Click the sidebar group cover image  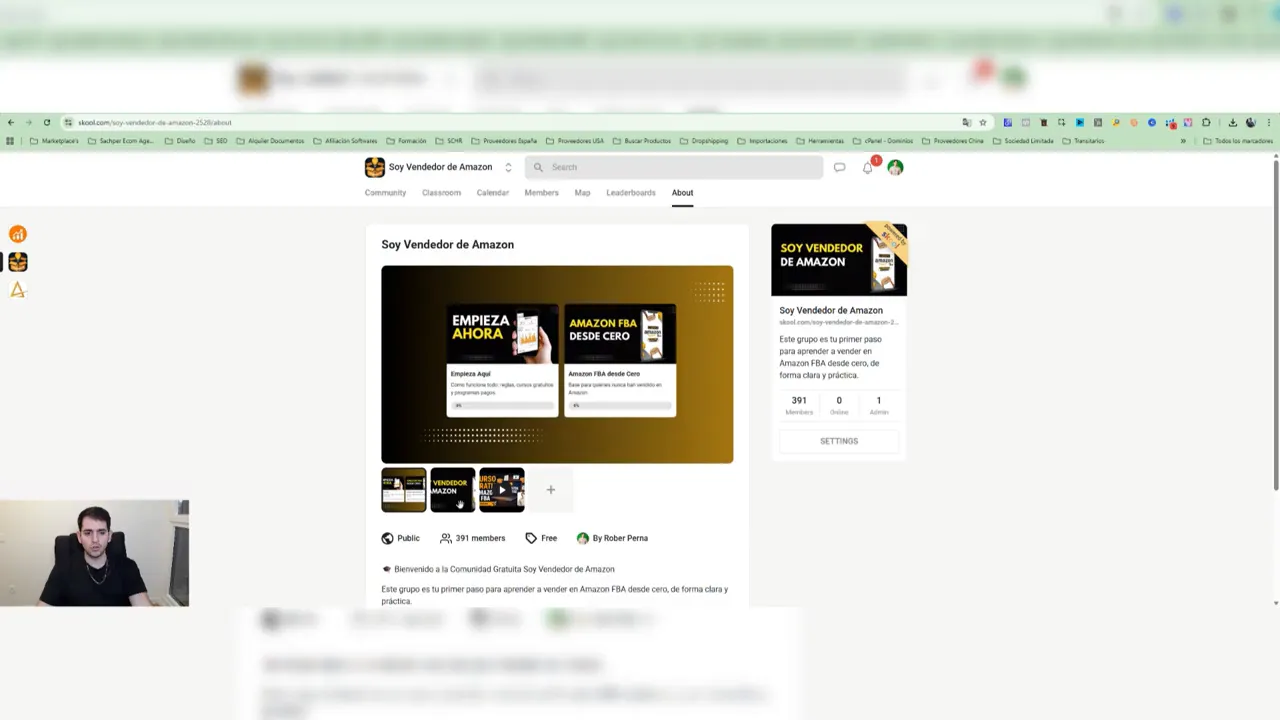pyautogui.click(x=839, y=260)
